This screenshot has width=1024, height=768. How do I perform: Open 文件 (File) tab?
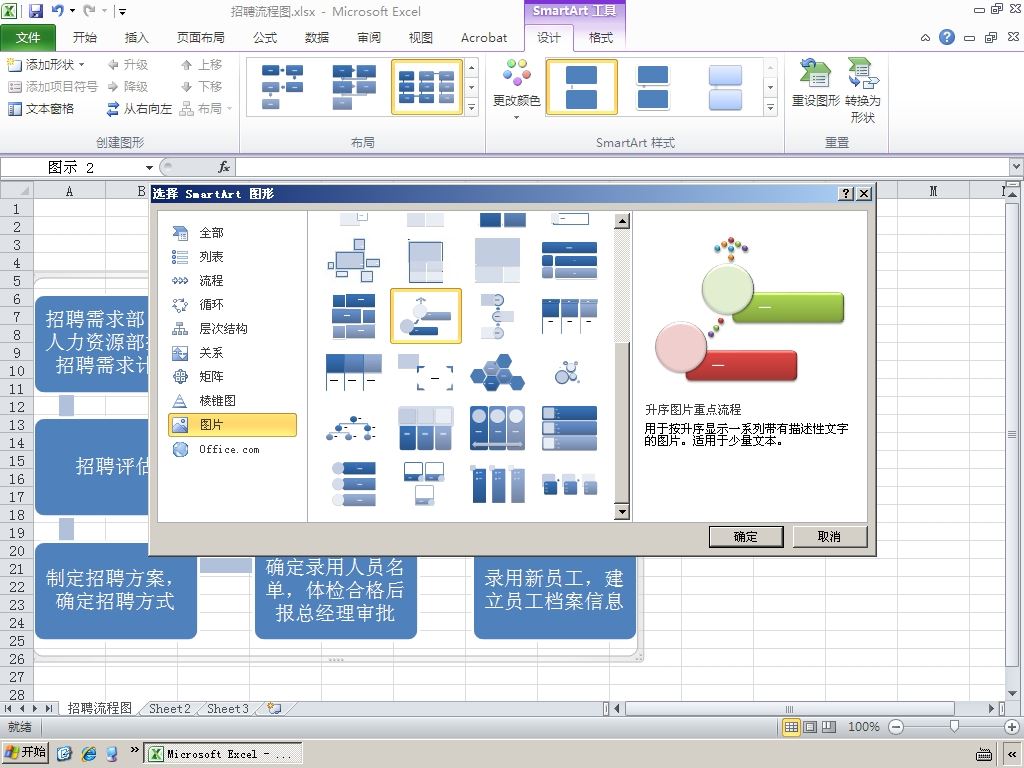pyautogui.click(x=27, y=38)
